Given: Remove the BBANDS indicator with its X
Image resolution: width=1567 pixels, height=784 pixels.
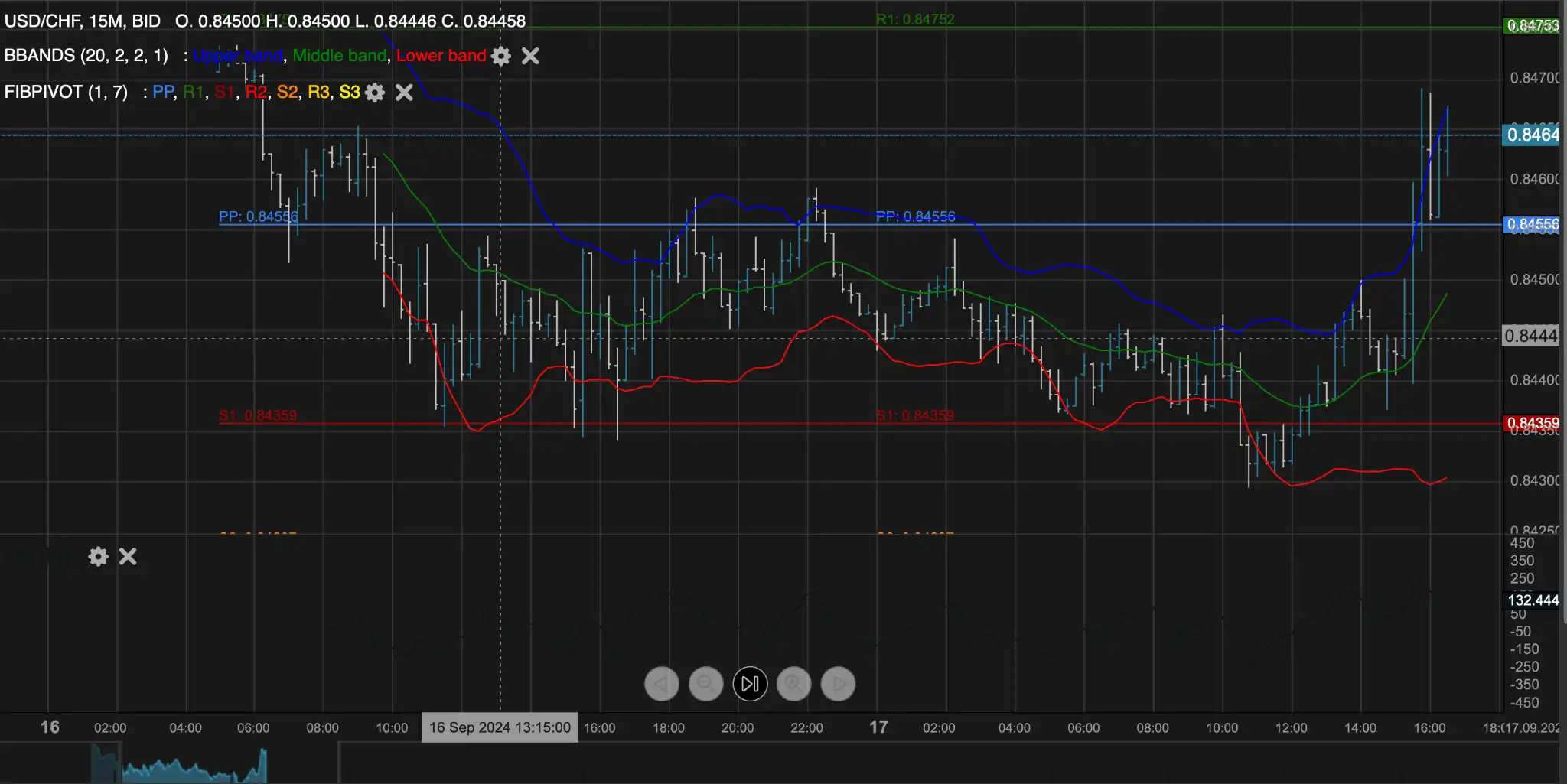Looking at the screenshot, I should coord(530,56).
